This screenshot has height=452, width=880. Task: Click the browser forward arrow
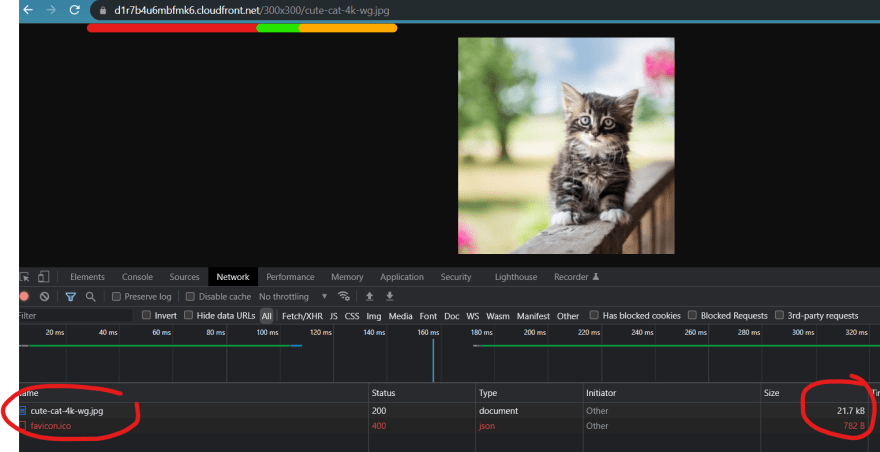tap(51, 10)
